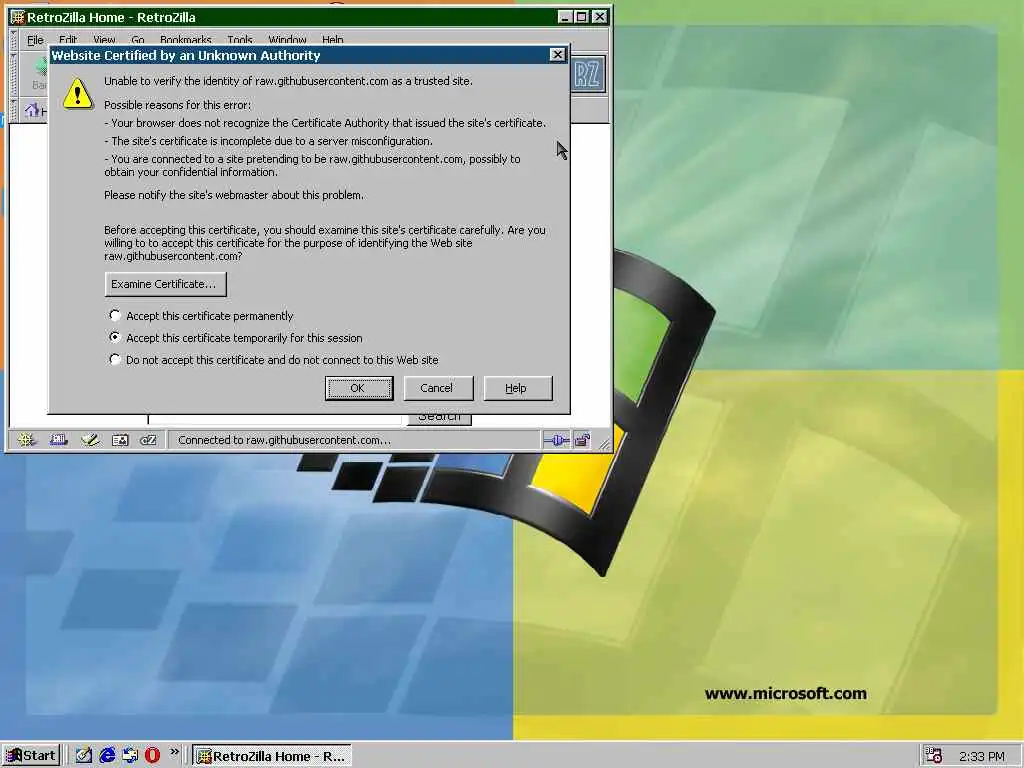The width and height of the screenshot is (1024, 768).
Task: Open the Windows Start menu
Action: click(31, 756)
